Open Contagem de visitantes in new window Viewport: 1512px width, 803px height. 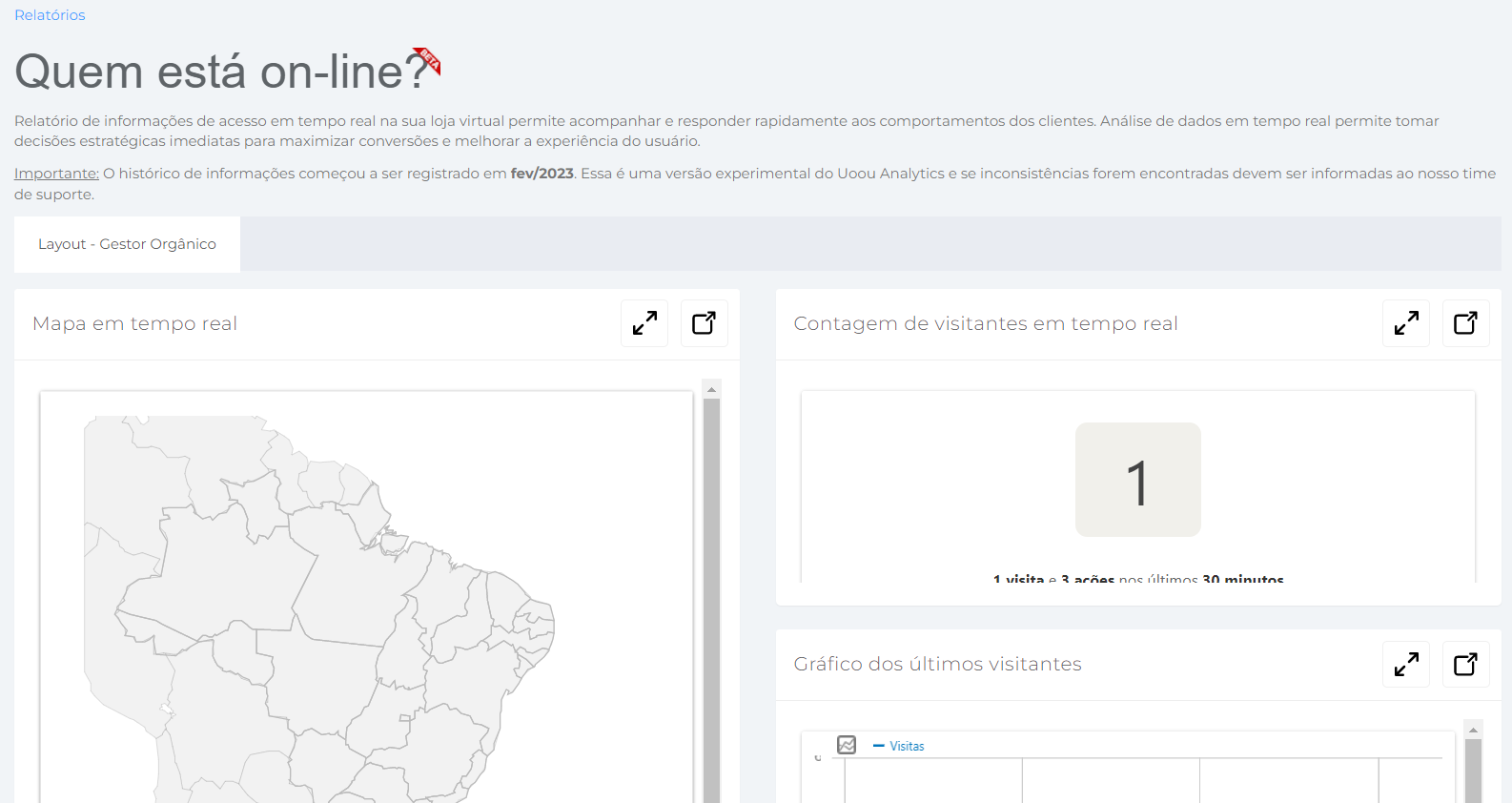coord(1466,323)
